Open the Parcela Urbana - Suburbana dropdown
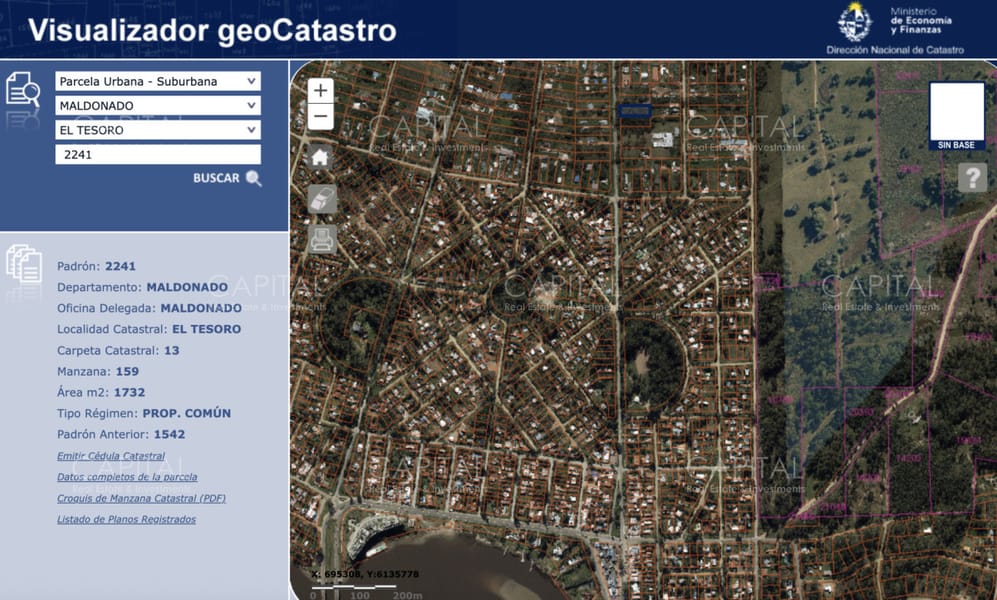 (x=158, y=81)
